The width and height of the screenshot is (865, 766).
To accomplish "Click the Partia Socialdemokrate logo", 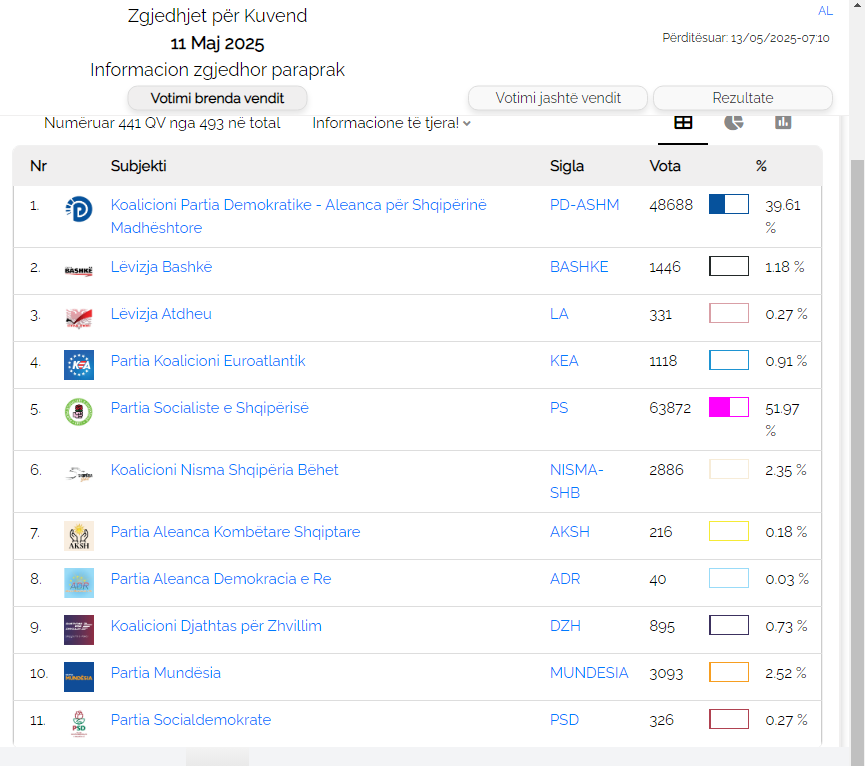I will pos(78,723).
